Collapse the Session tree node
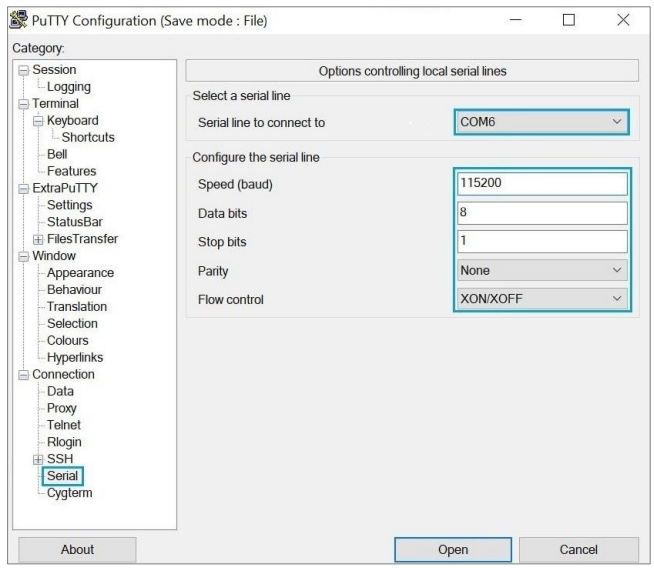This screenshot has height=568, width=654. 24,70
